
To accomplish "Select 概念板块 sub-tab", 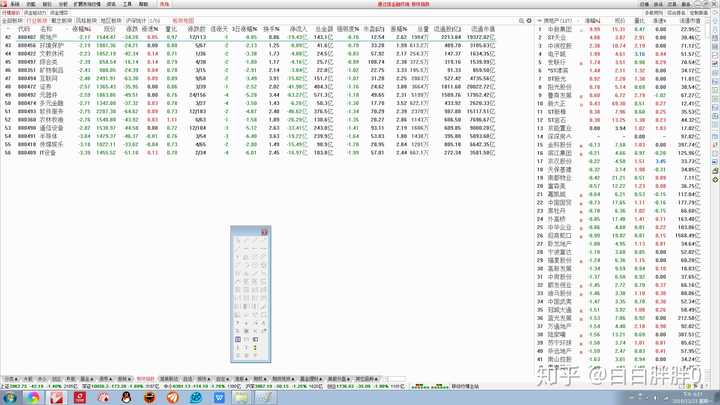I will coord(61,21).
